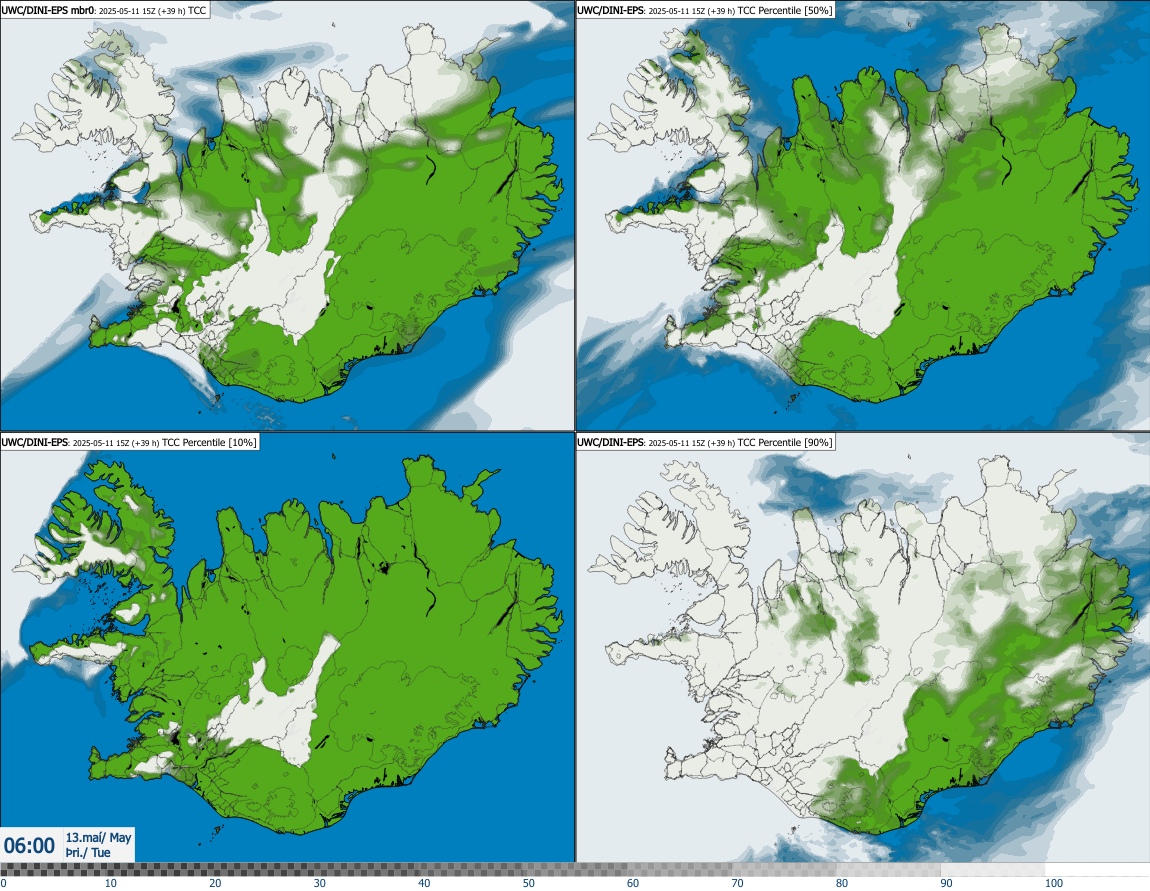Click the 60 value on the legend scale
1150x891 pixels.
point(633,883)
